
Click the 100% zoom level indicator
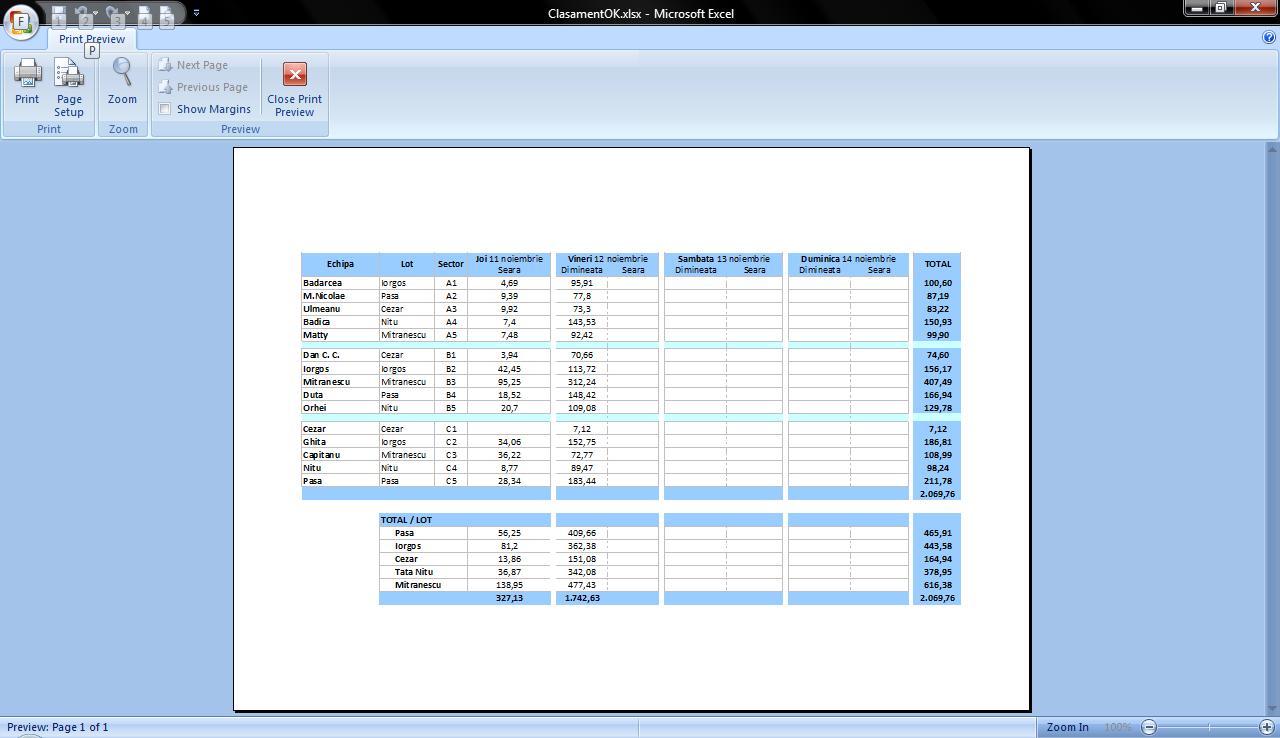tap(1117, 727)
